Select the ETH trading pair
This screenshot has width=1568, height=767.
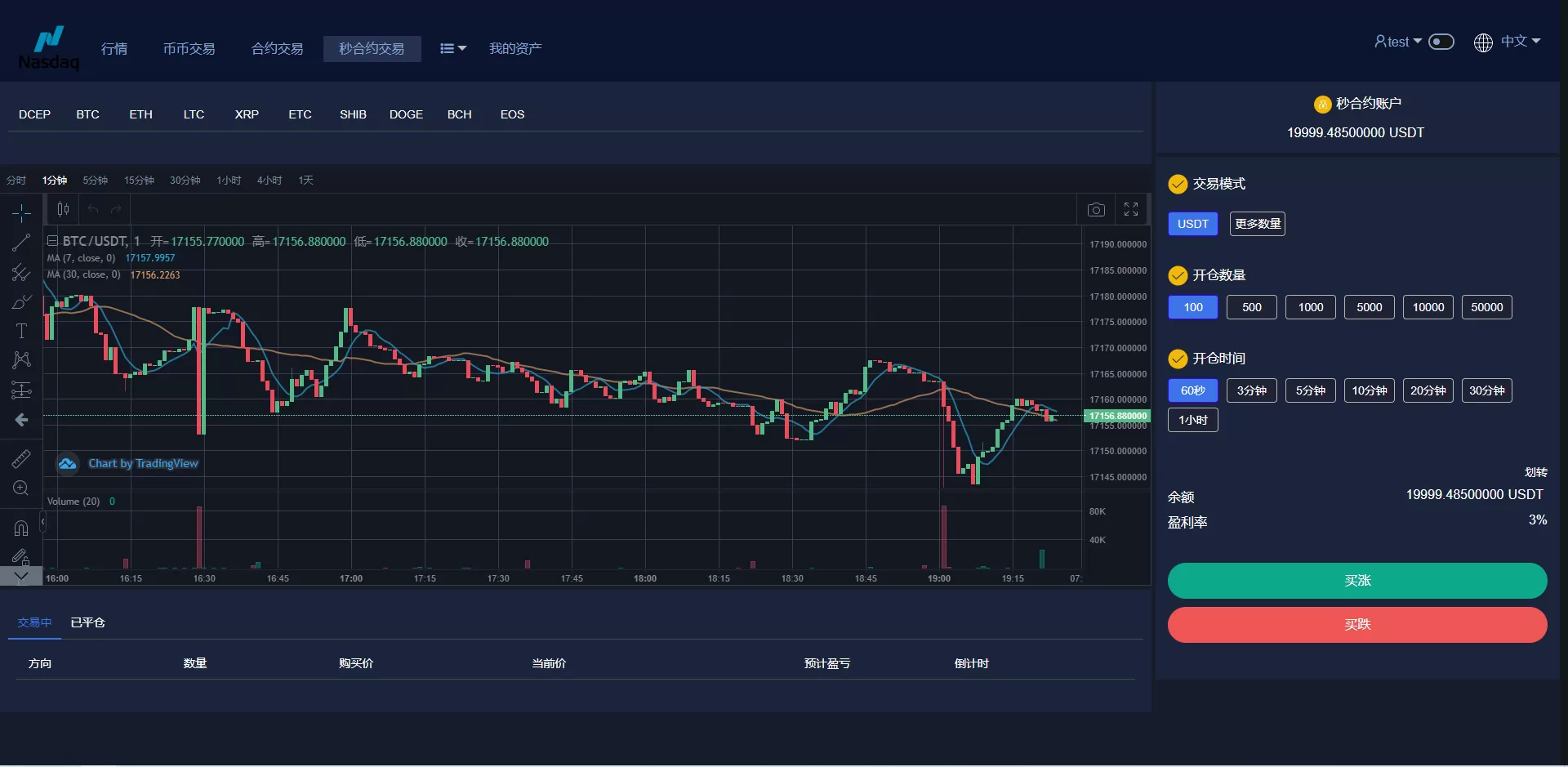click(x=140, y=114)
